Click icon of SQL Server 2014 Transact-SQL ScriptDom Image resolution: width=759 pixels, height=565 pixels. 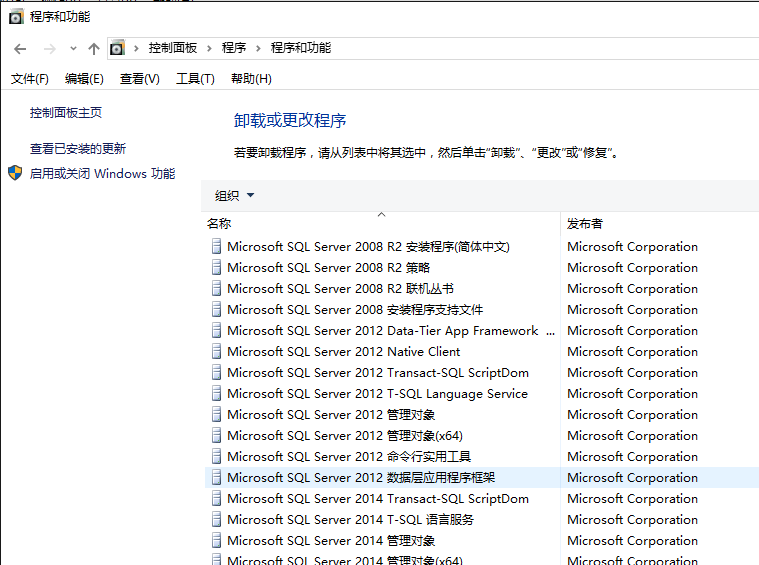(216, 498)
